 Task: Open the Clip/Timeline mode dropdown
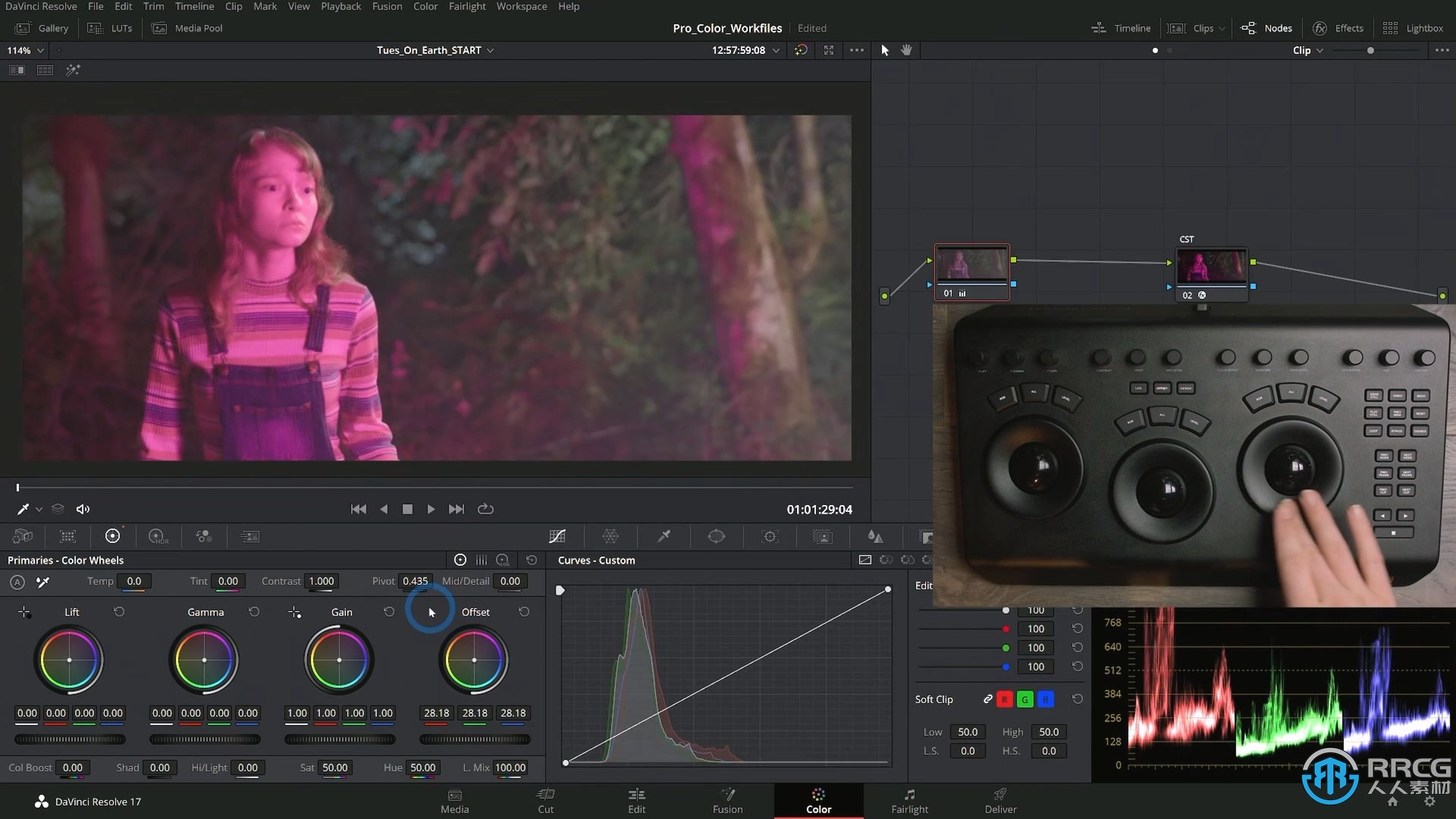(x=1306, y=50)
